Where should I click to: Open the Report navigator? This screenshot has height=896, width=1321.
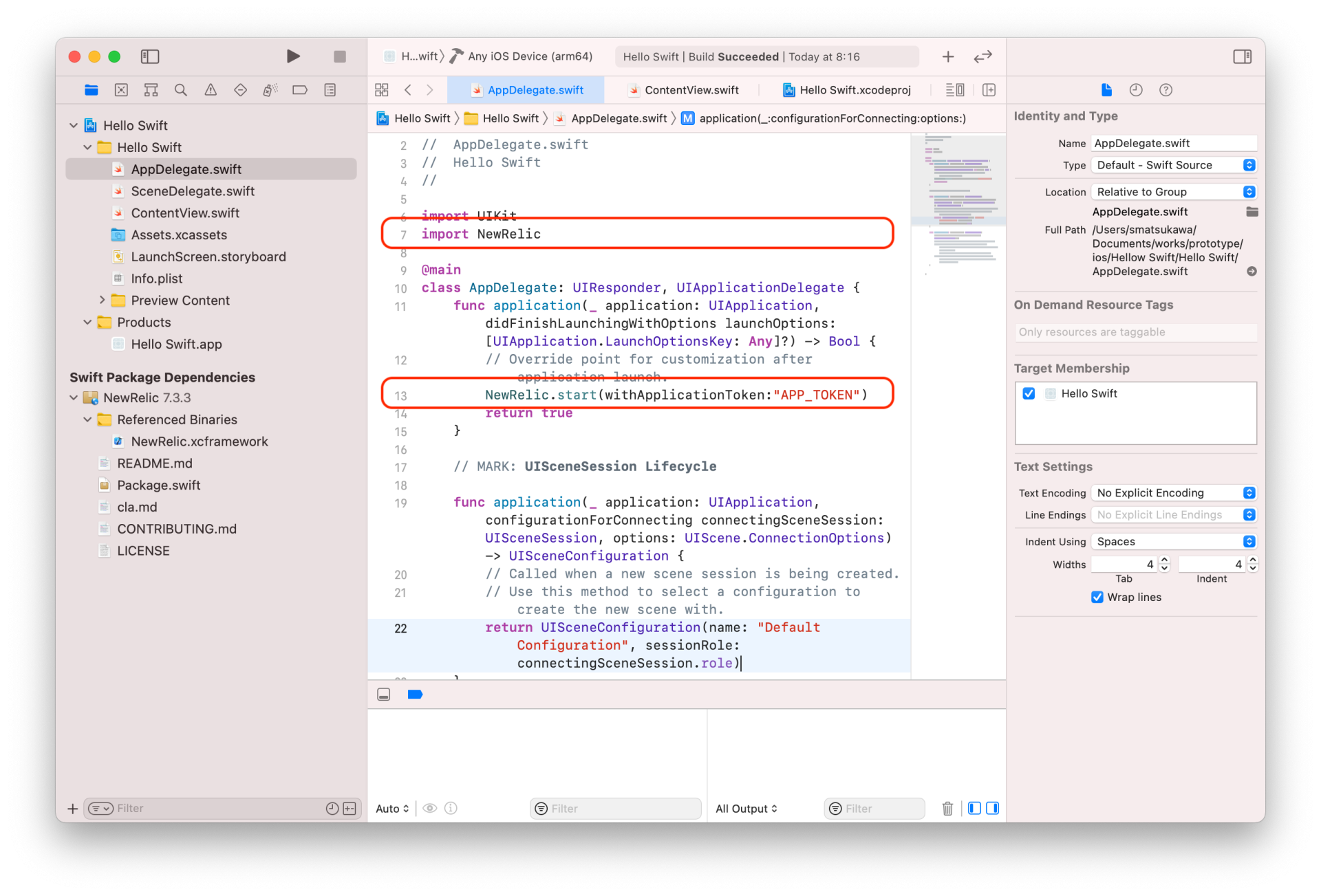(330, 89)
